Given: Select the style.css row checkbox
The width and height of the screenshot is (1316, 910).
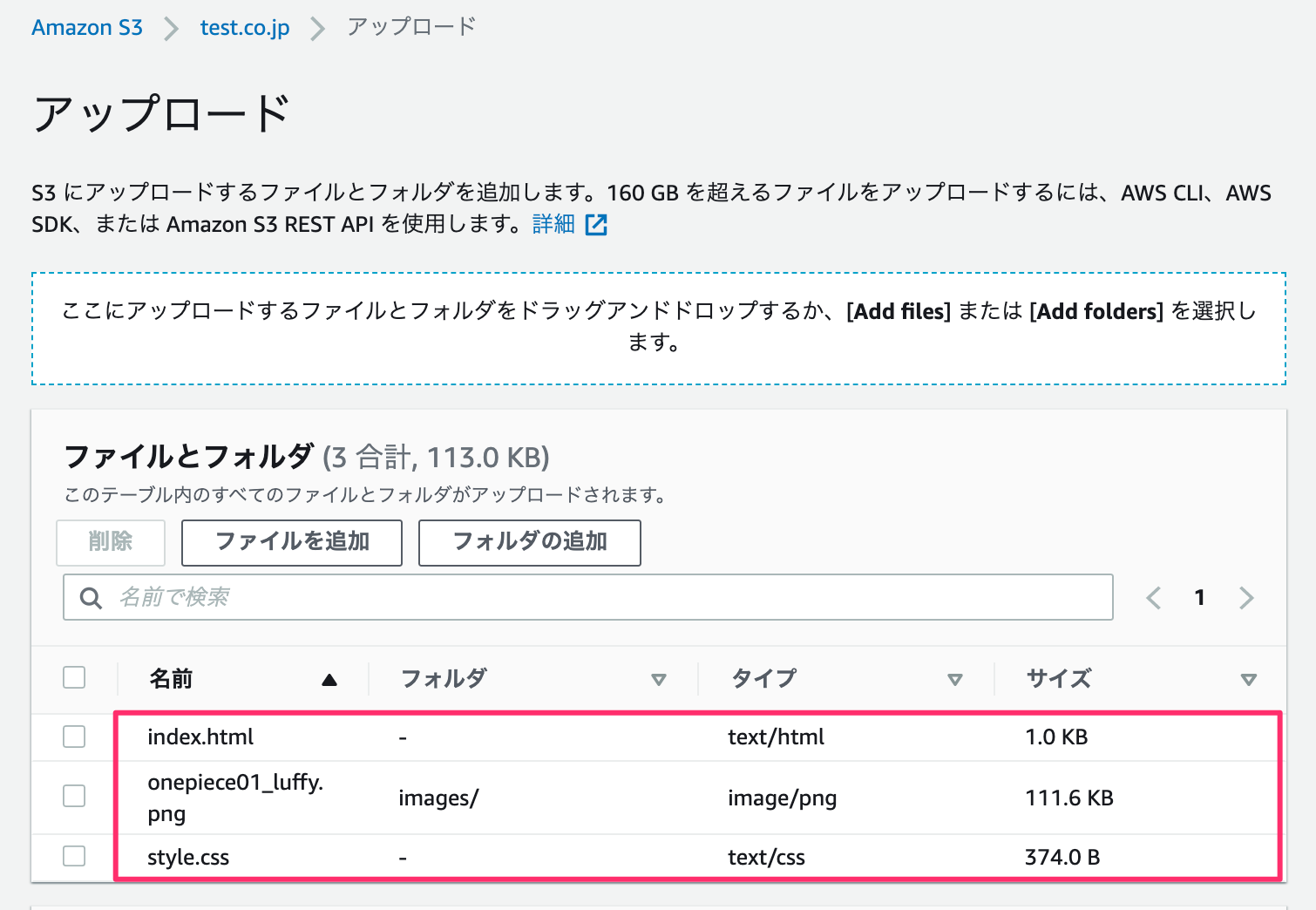Looking at the screenshot, I should (74, 856).
